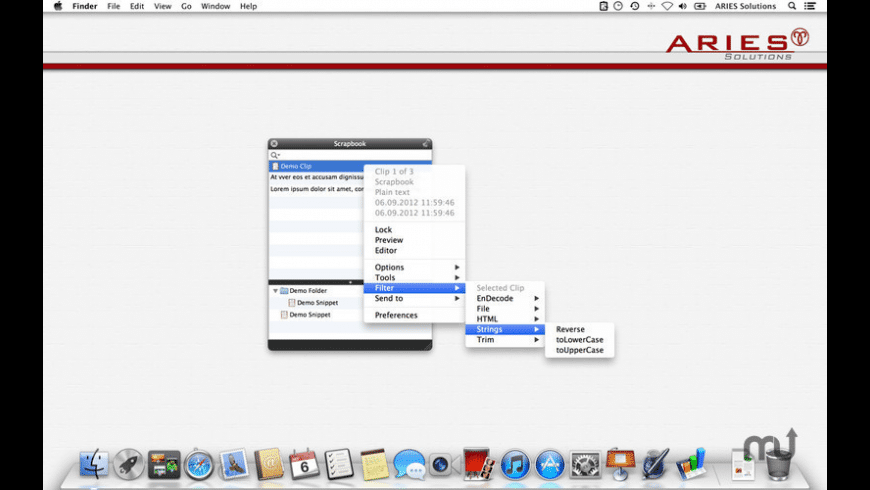The image size is (870, 490).
Task: Expand the File filter submenu
Action: click(x=505, y=309)
